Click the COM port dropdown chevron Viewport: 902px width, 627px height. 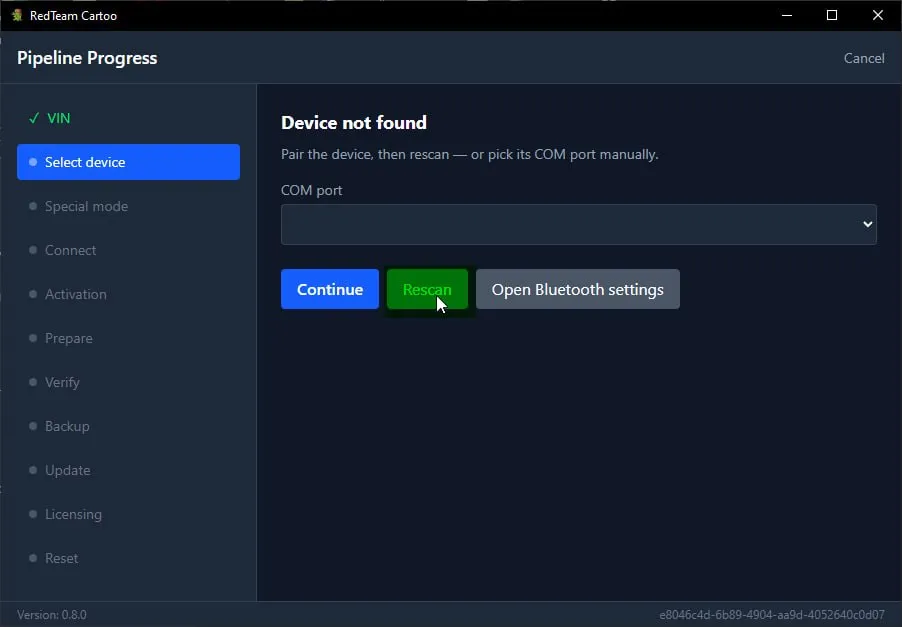pos(867,224)
